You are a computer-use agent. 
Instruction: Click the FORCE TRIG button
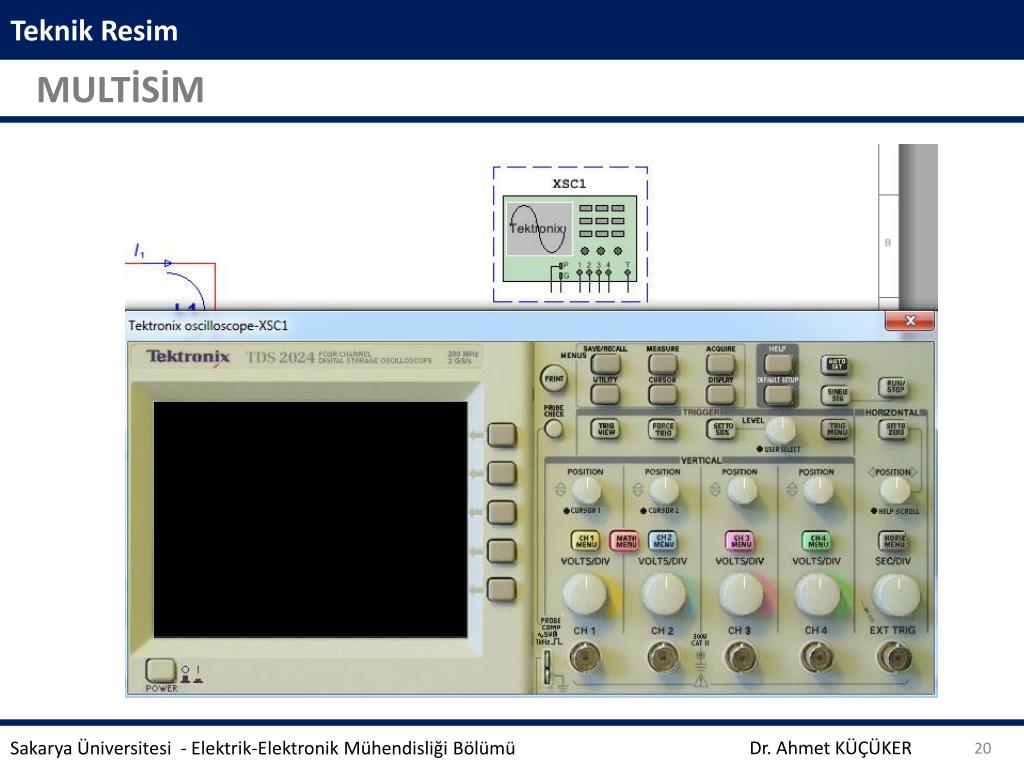(663, 429)
